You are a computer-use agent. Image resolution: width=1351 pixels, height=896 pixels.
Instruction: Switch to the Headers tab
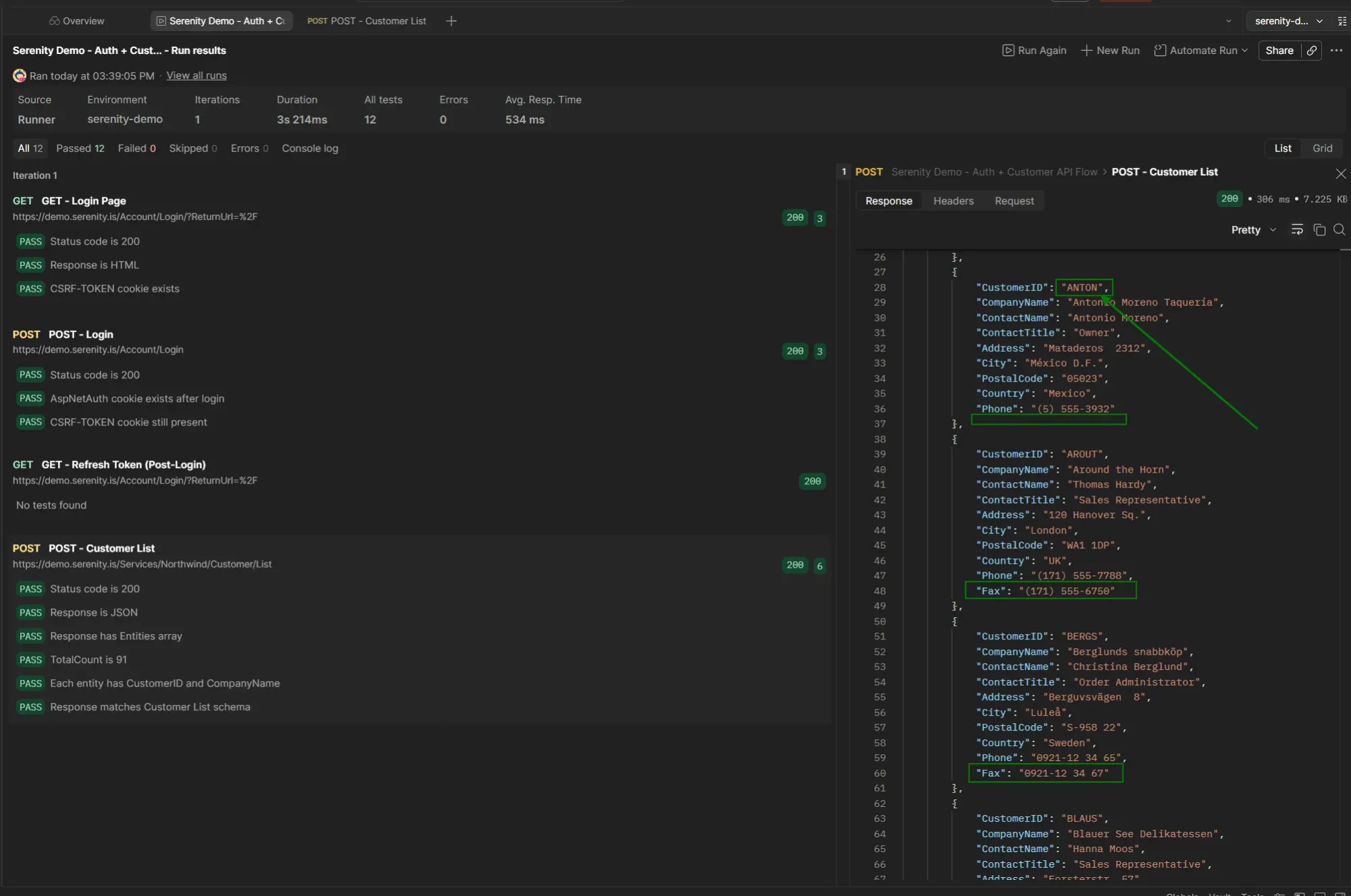click(953, 201)
